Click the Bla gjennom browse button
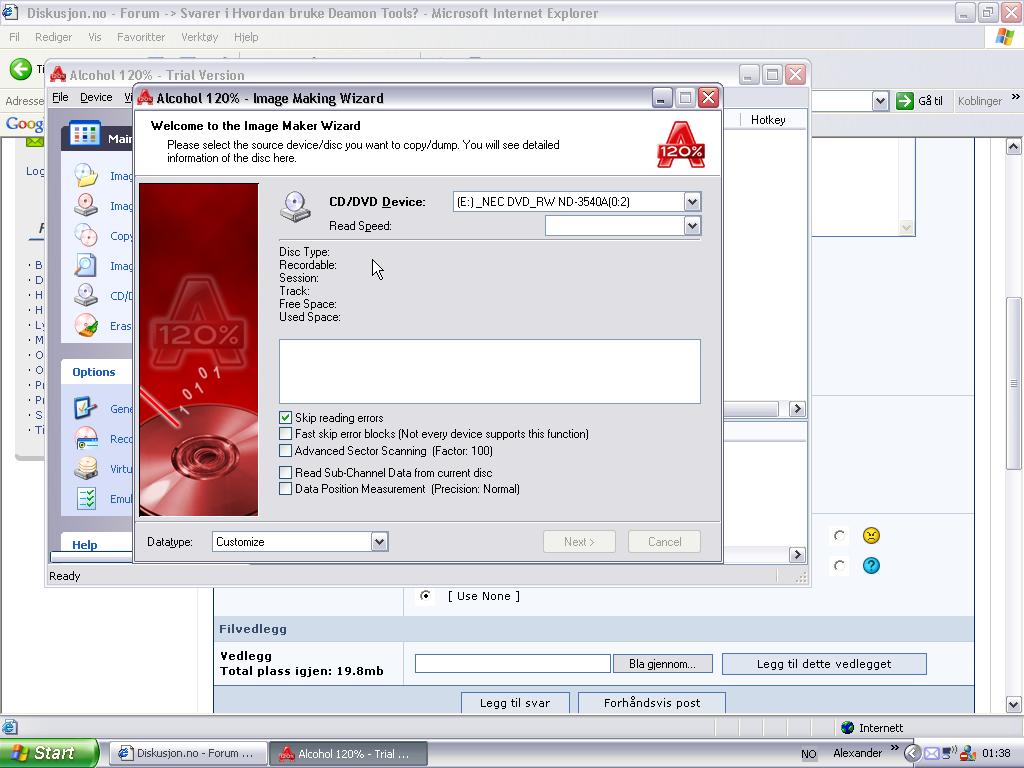 pyautogui.click(x=662, y=664)
